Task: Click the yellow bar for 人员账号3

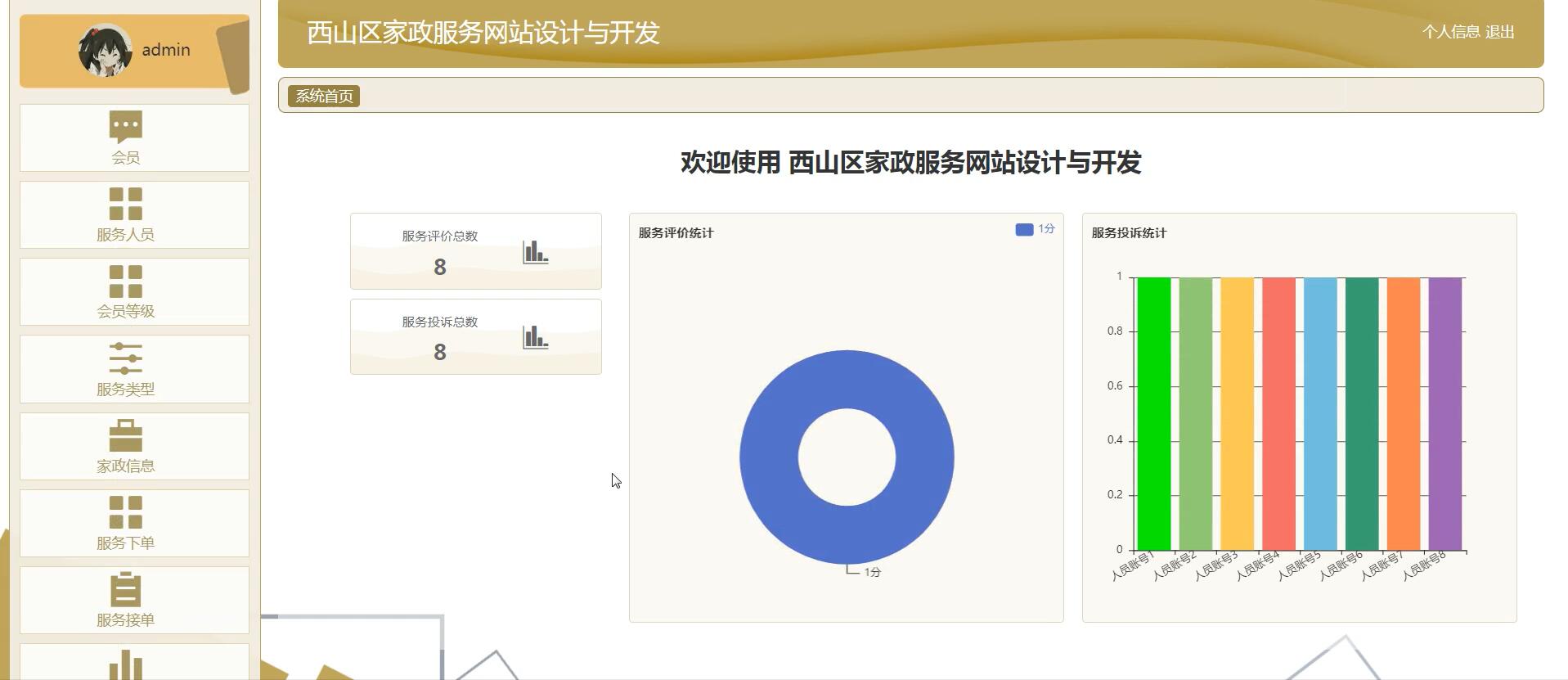Action: tap(1238, 414)
